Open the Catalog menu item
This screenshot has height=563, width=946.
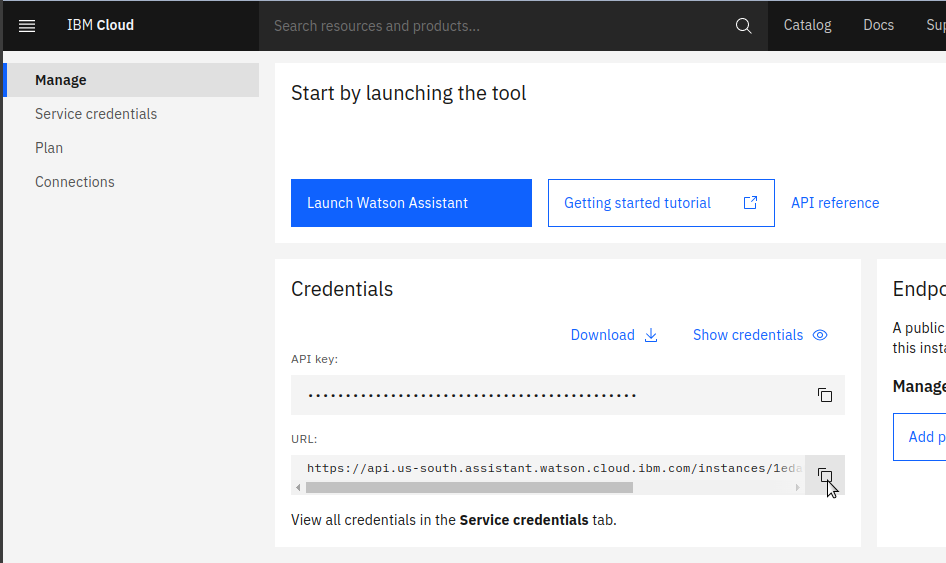(x=807, y=25)
